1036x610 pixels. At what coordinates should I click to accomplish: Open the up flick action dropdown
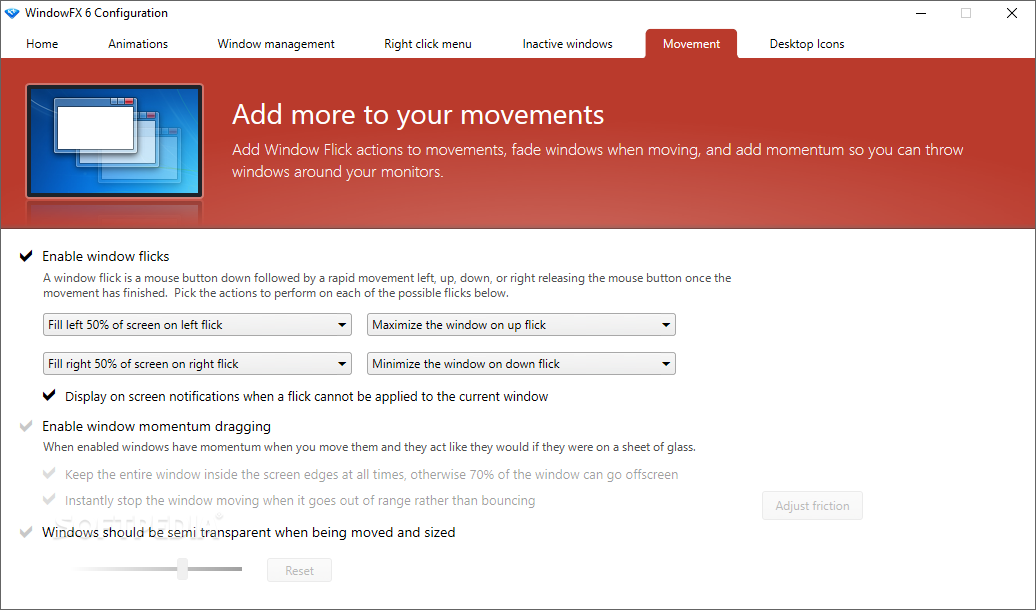tap(521, 324)
